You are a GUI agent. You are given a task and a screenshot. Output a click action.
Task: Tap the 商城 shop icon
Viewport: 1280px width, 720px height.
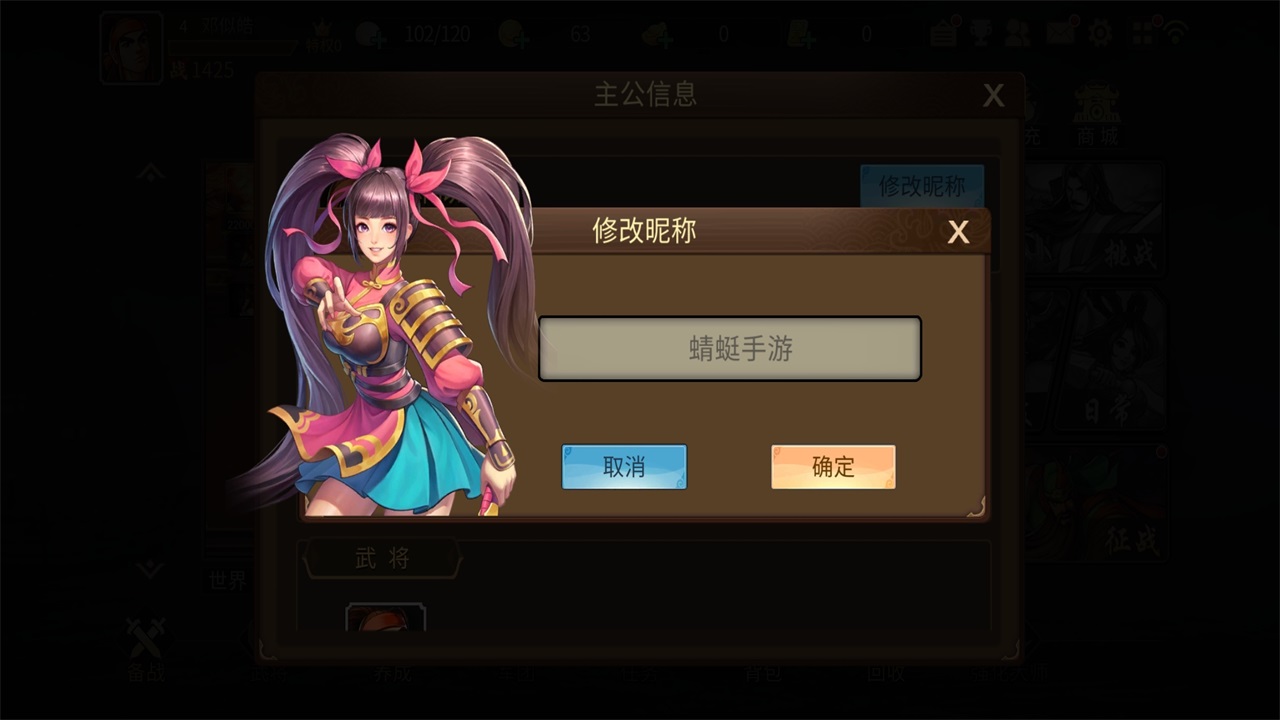pyautogui.click(x=1097, y=115)
